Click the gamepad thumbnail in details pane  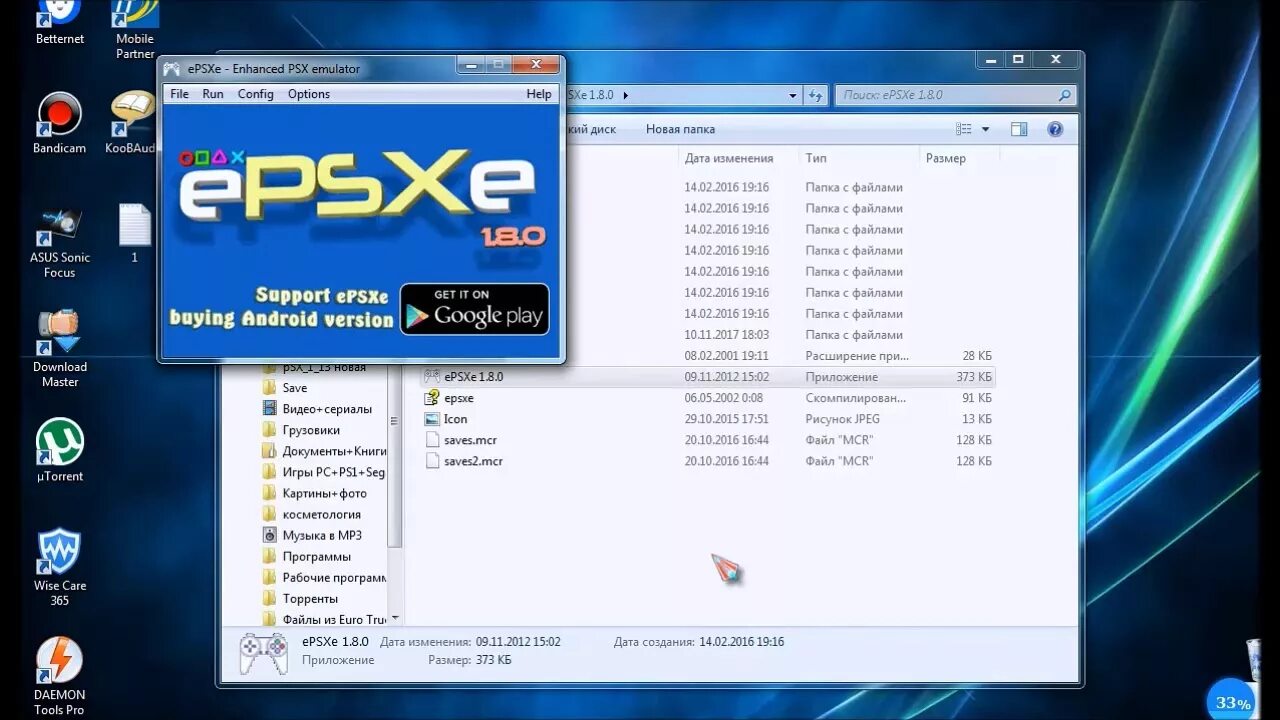click(x=263, y=652)
